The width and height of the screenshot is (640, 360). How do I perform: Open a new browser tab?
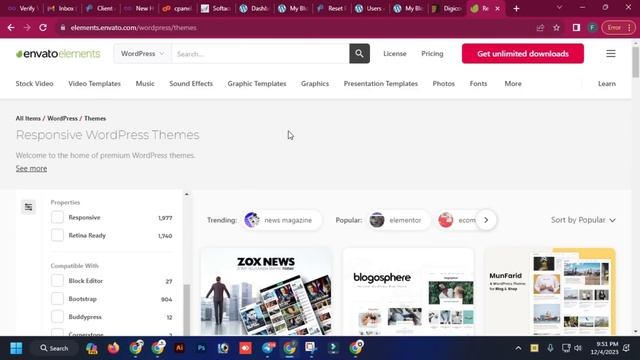coord(516,8)
